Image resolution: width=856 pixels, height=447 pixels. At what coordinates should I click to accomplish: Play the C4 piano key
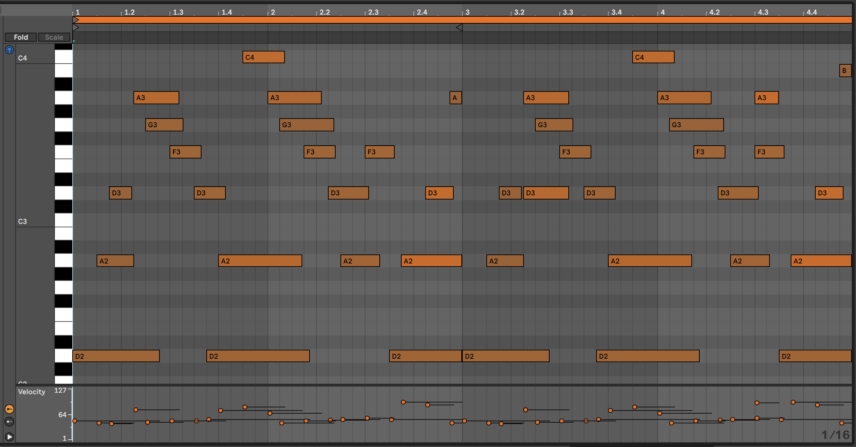click(x=63, y=57)
